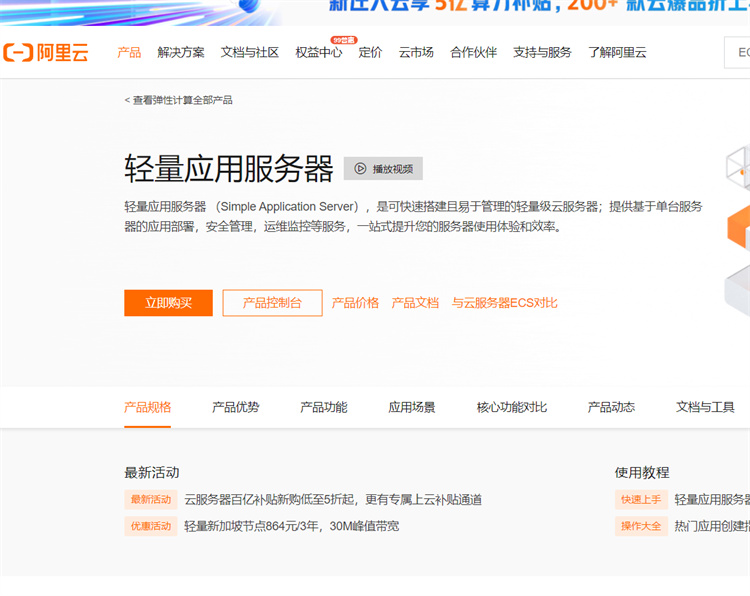This screenshot has width=750, height=596.
Task: Open the 与云服务器ECS对比 link
Action: click(x=504, y=303)
